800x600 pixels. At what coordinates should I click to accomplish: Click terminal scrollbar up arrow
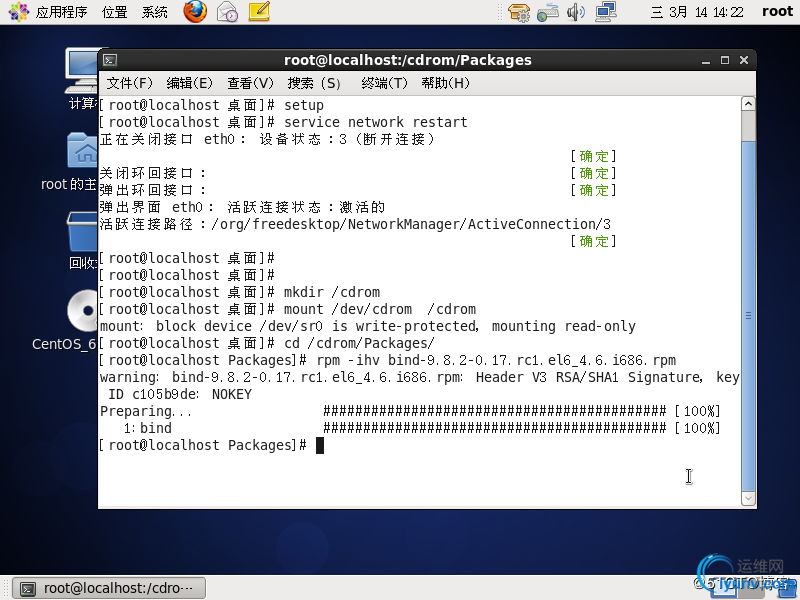pyautogui.click(x=748, y=104)
